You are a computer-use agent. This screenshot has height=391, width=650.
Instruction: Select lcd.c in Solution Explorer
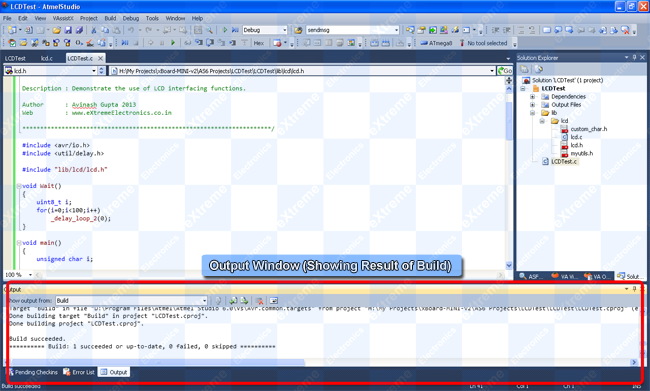point(576,137)
